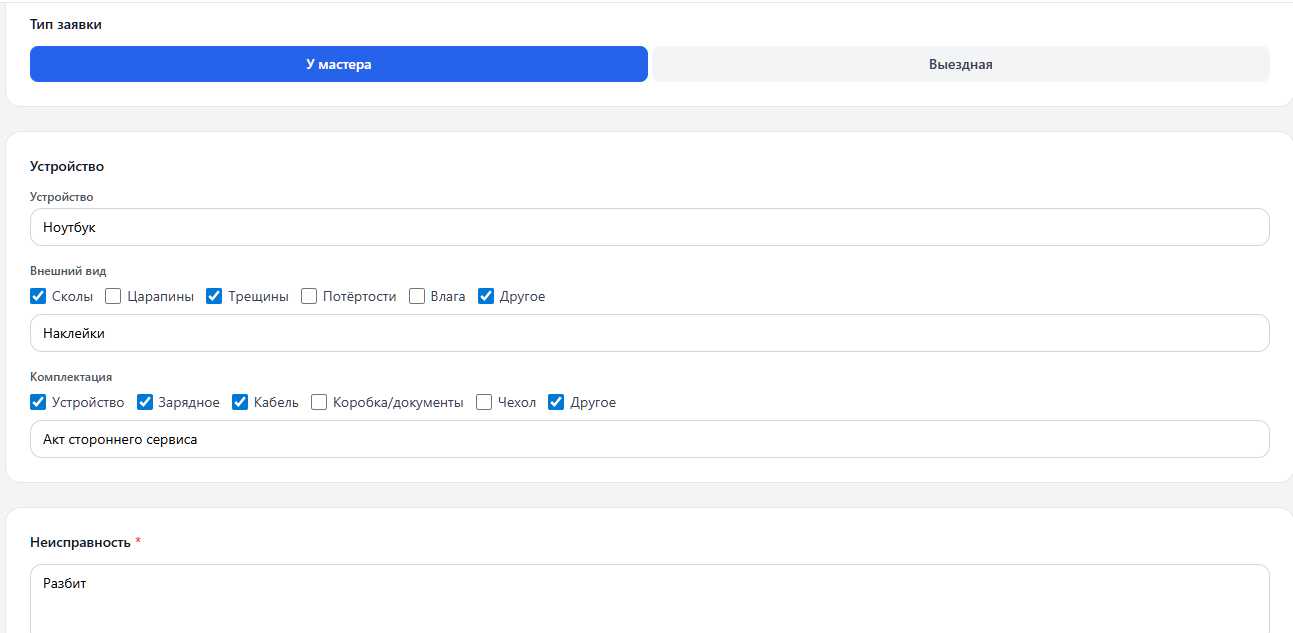This screenshot has height=633, width=1293.
Task: Enable the "Потёртости" checkbox
Action: [309, 296]
